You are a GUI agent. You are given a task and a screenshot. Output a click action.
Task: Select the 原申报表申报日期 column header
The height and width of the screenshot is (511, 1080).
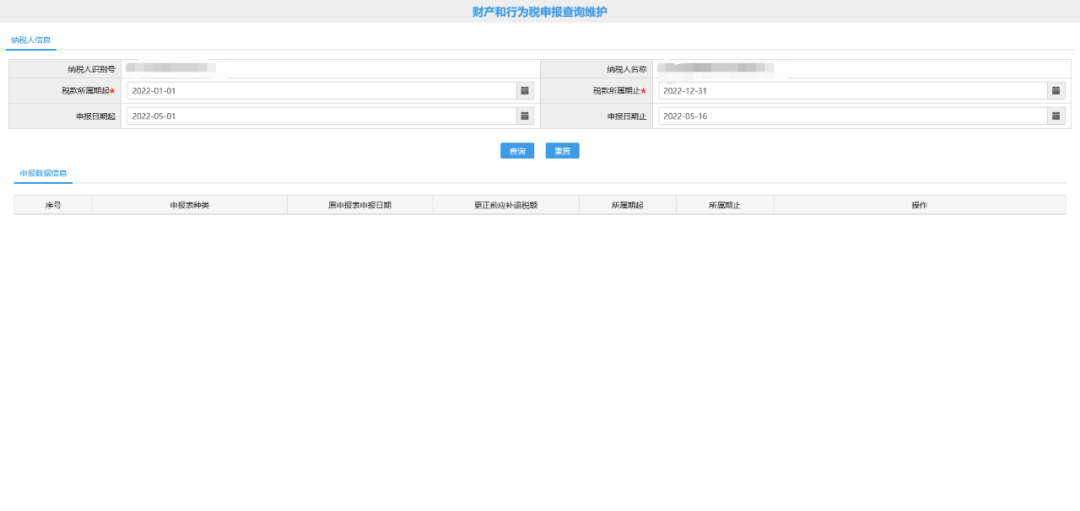359,205
